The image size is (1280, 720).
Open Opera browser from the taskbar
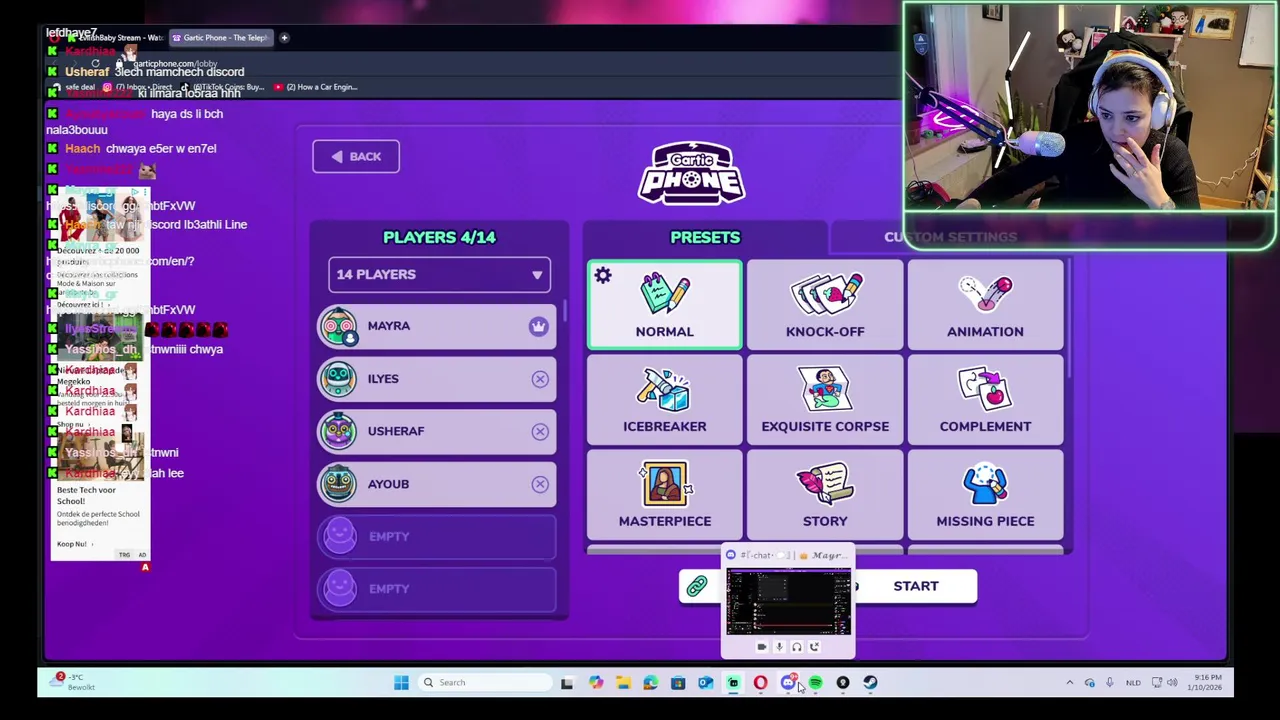pos(760,683)
